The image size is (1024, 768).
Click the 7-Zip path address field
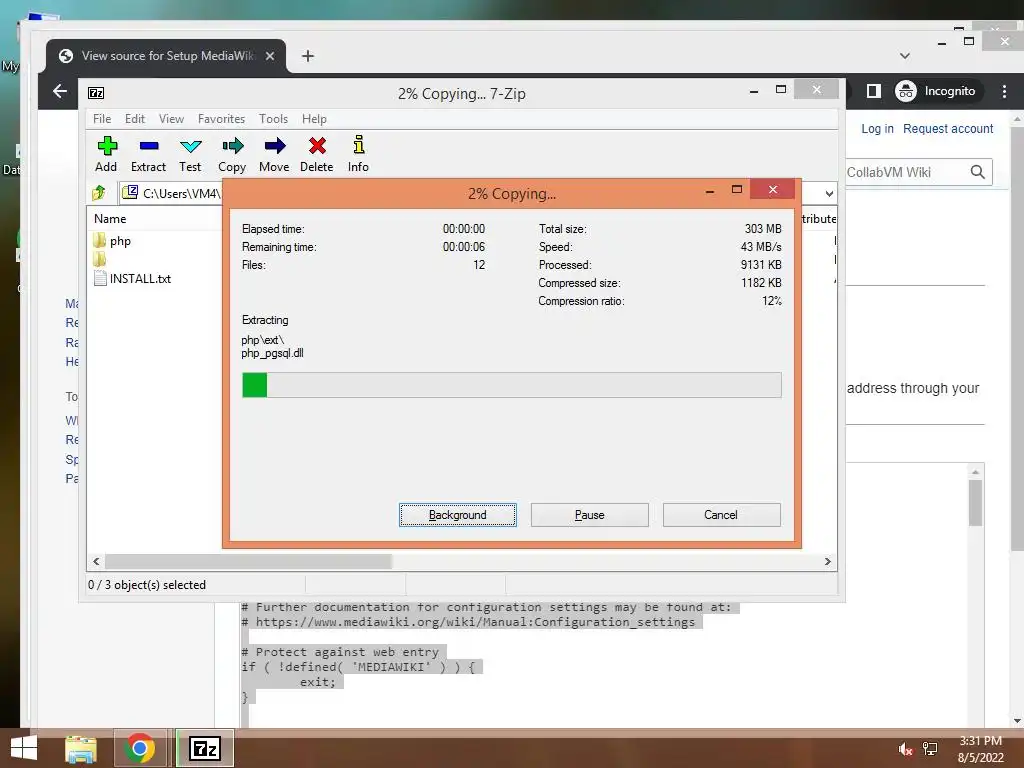[x=172, y=193]
